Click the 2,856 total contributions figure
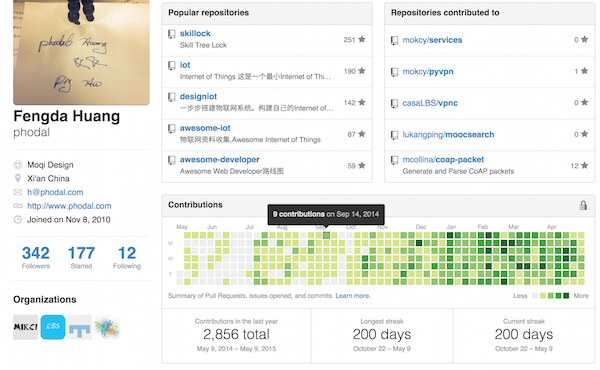 point(236,334)
